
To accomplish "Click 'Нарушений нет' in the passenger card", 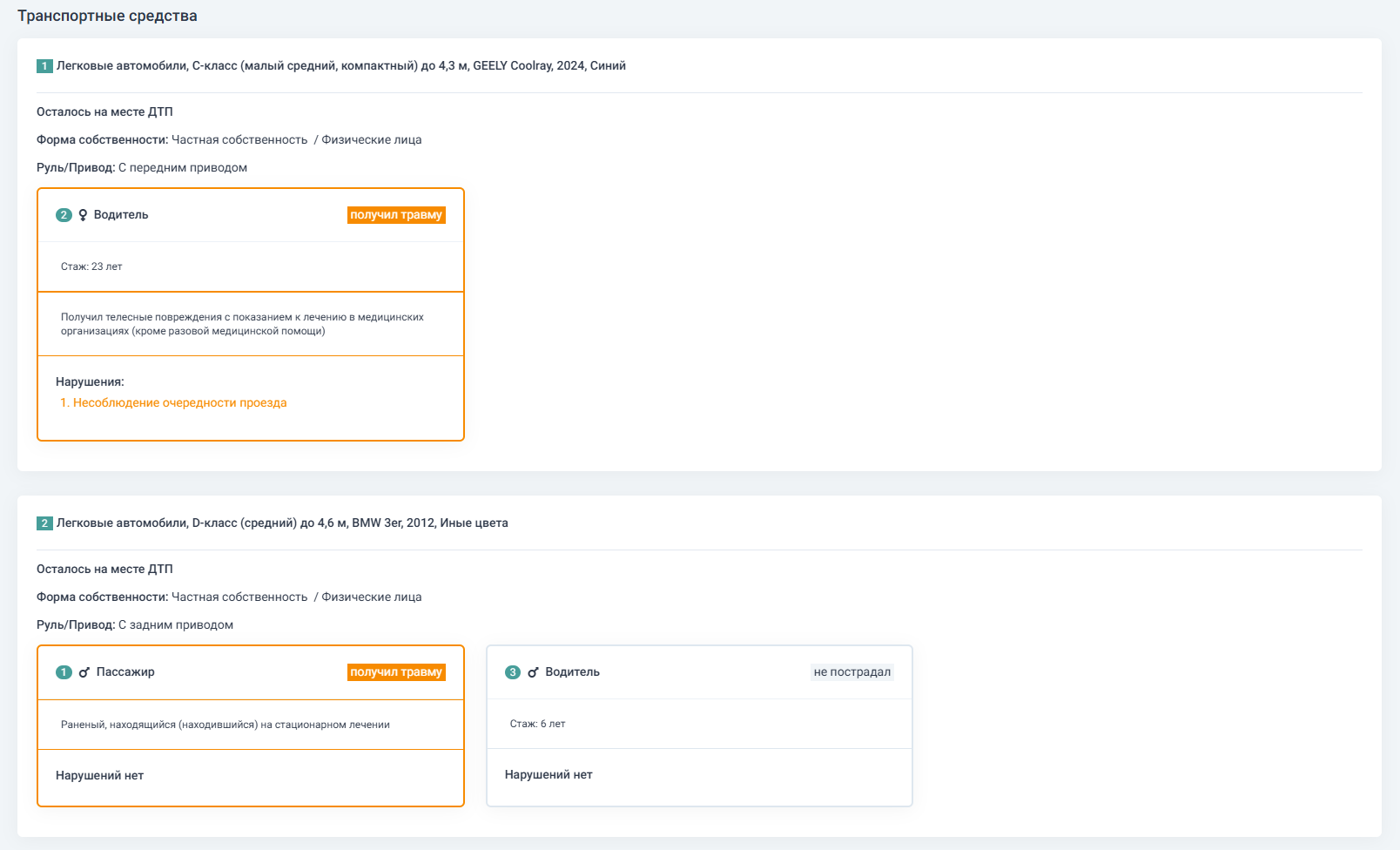I will (x=99, y=775).
